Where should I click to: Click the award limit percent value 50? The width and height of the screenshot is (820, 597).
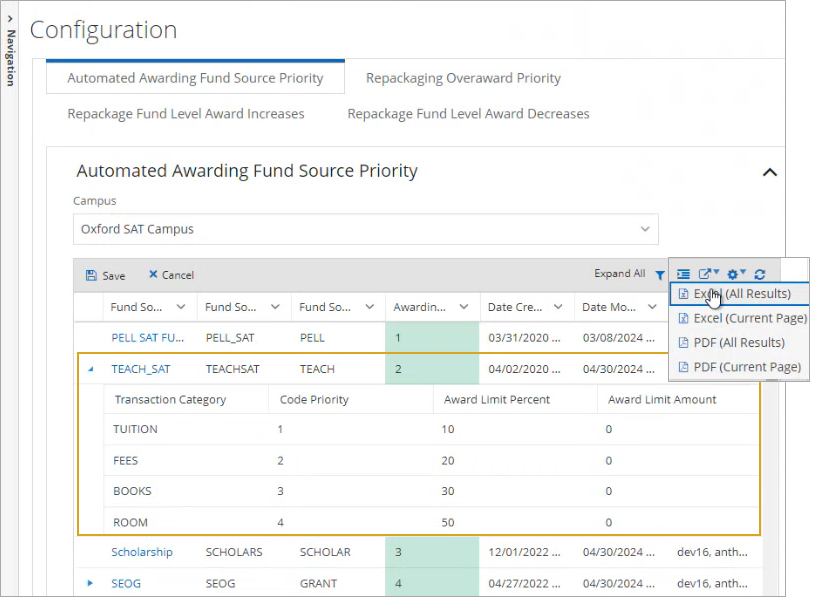tap(448, 522)
